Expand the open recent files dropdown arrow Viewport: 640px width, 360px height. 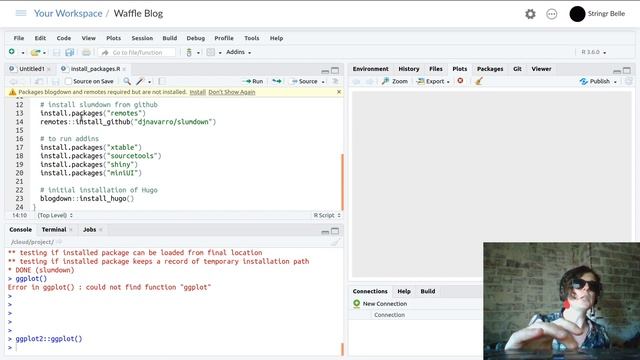coord(44,53)
